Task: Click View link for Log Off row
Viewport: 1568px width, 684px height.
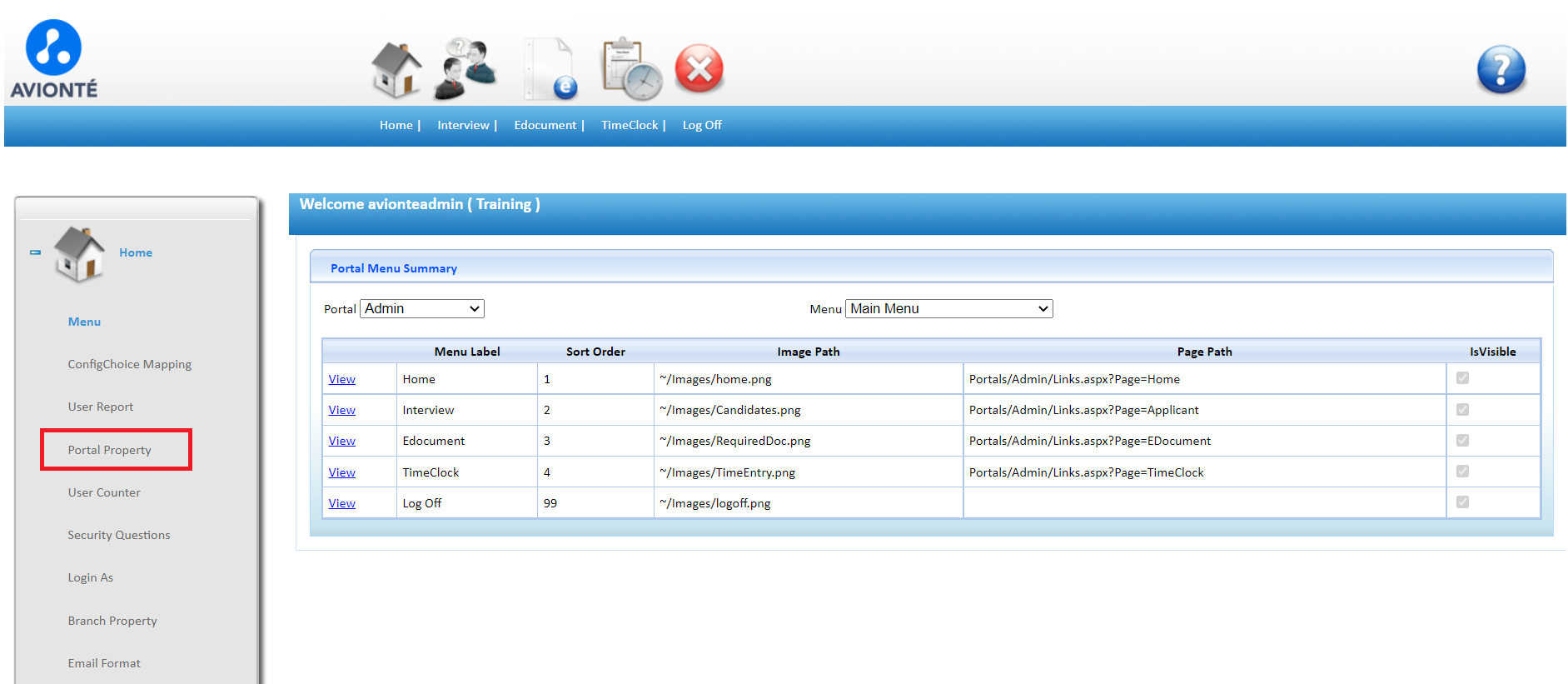Action: 341,503
